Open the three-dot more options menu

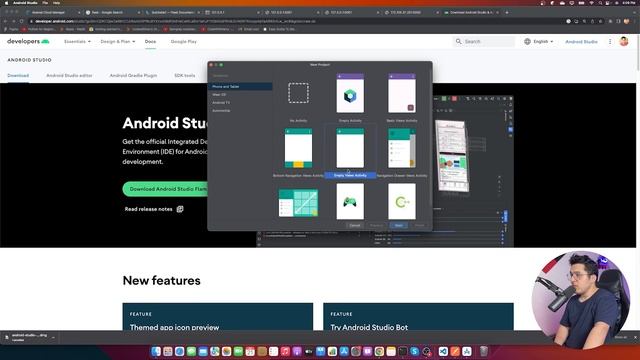coord(610,42)
